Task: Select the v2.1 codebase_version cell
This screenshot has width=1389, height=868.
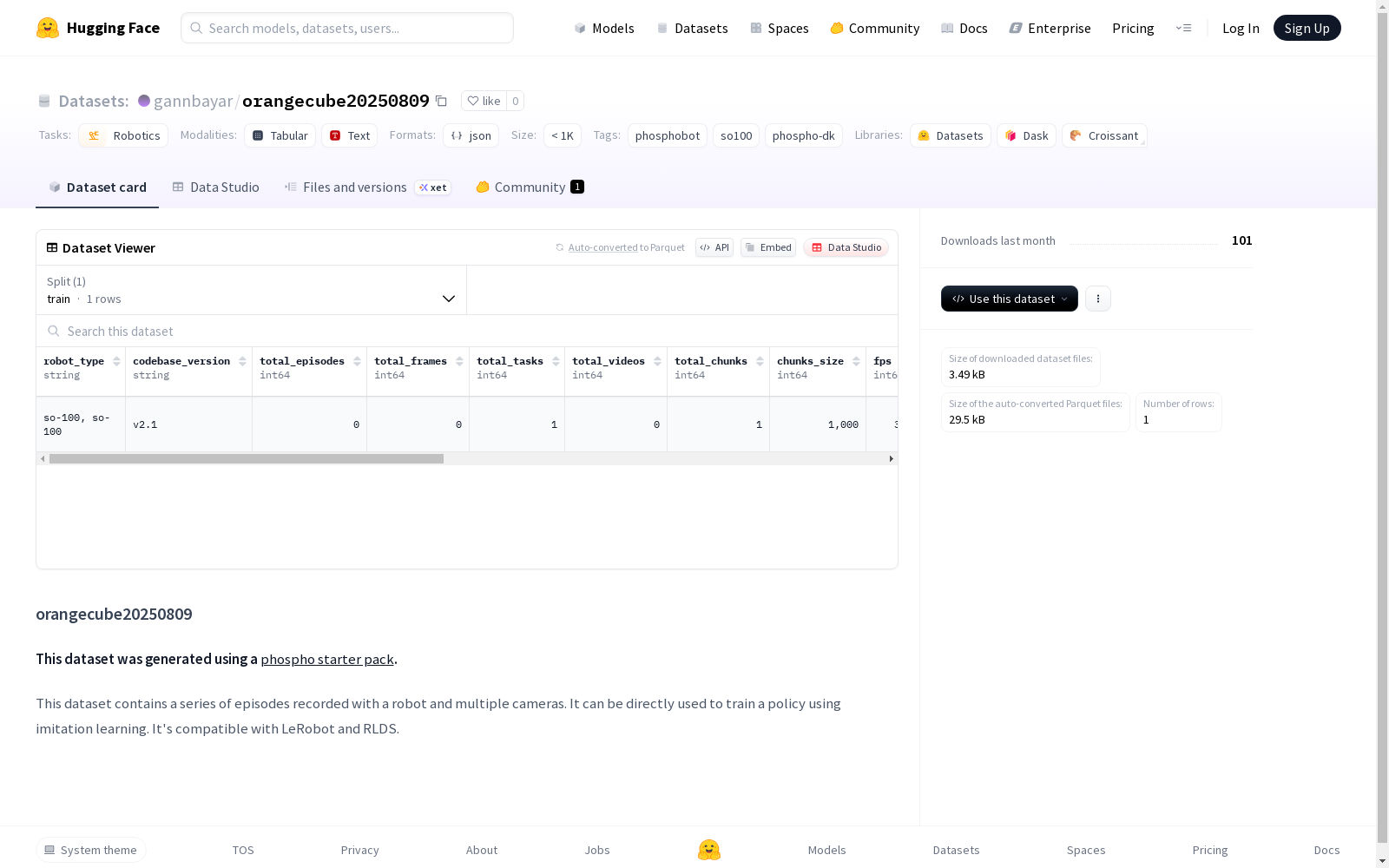Action: (188, 424)
